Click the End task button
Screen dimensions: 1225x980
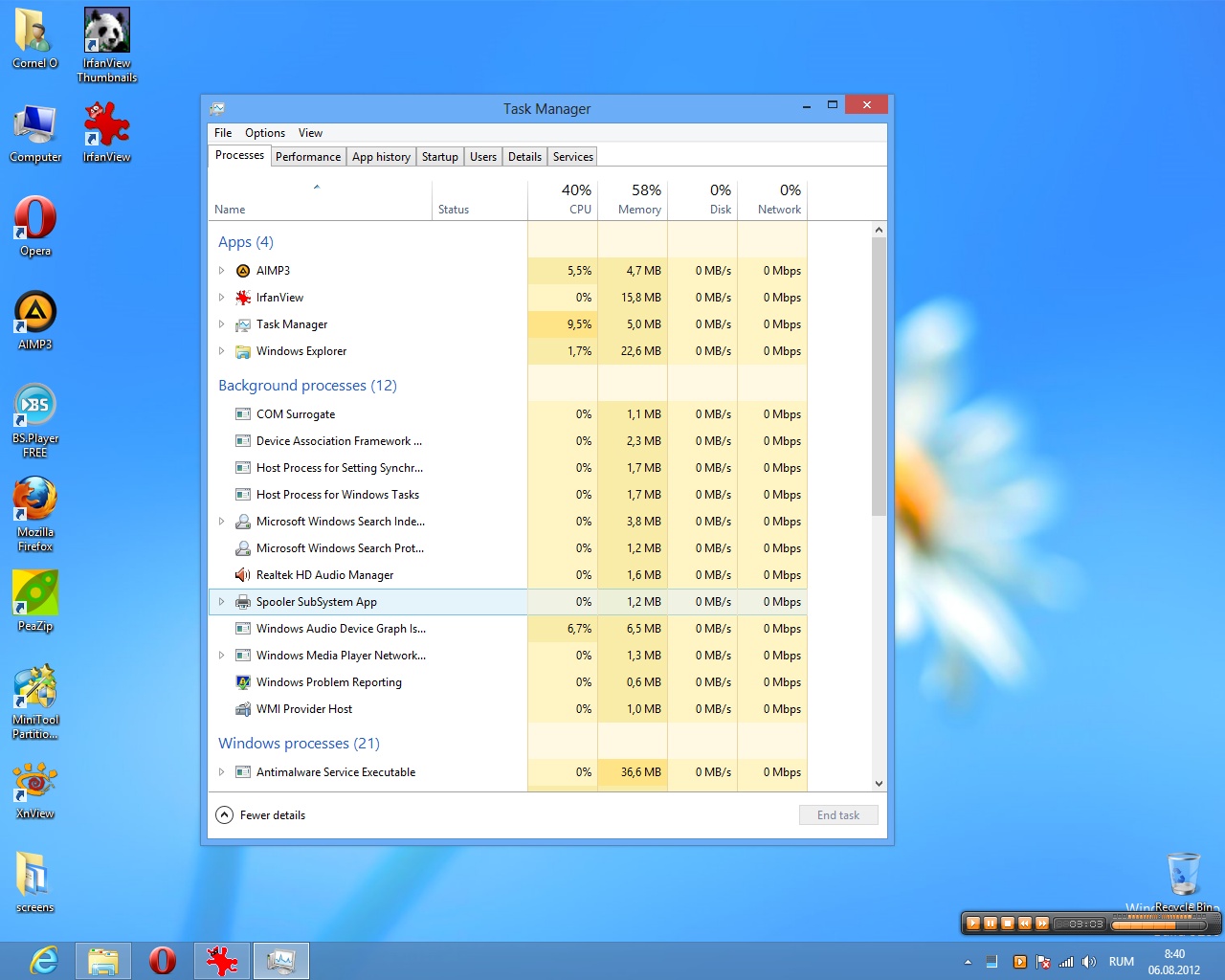(x=838, y=815)
